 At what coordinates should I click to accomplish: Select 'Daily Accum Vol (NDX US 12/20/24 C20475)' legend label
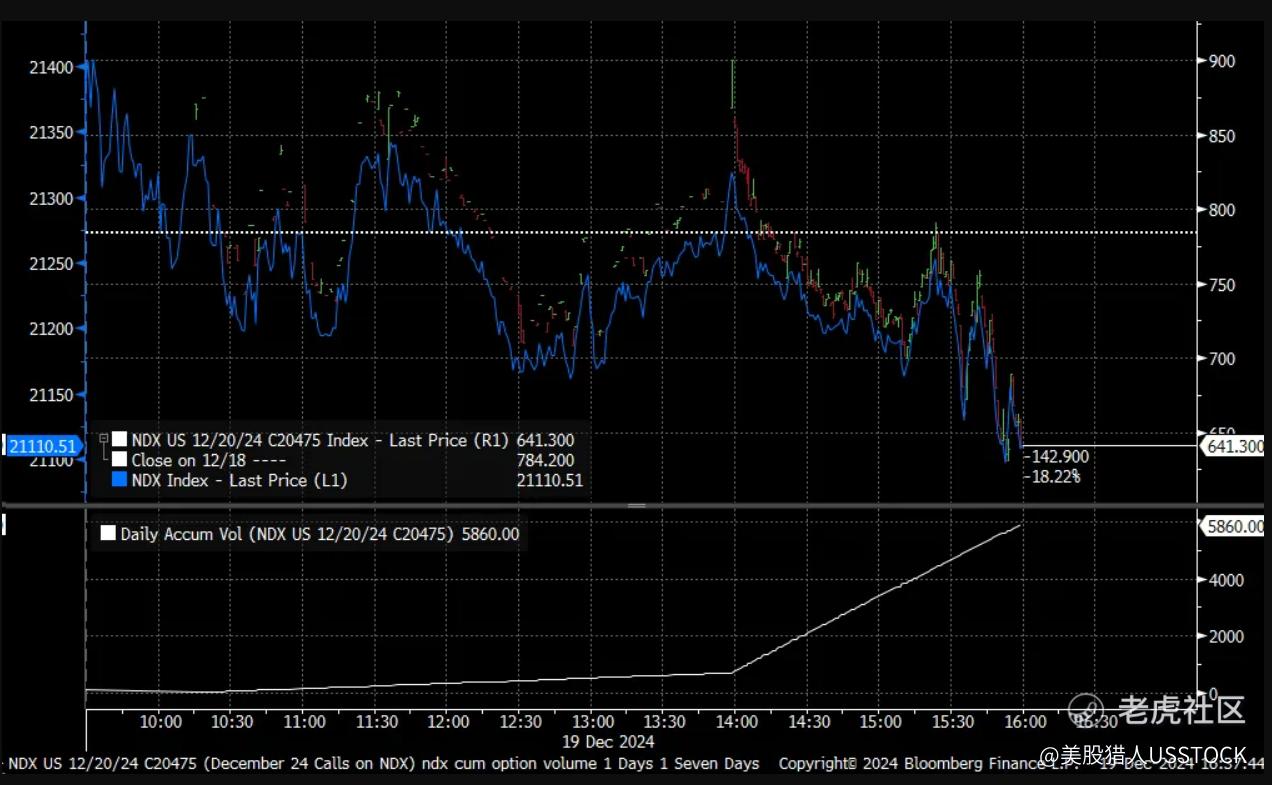click(288, 534)
